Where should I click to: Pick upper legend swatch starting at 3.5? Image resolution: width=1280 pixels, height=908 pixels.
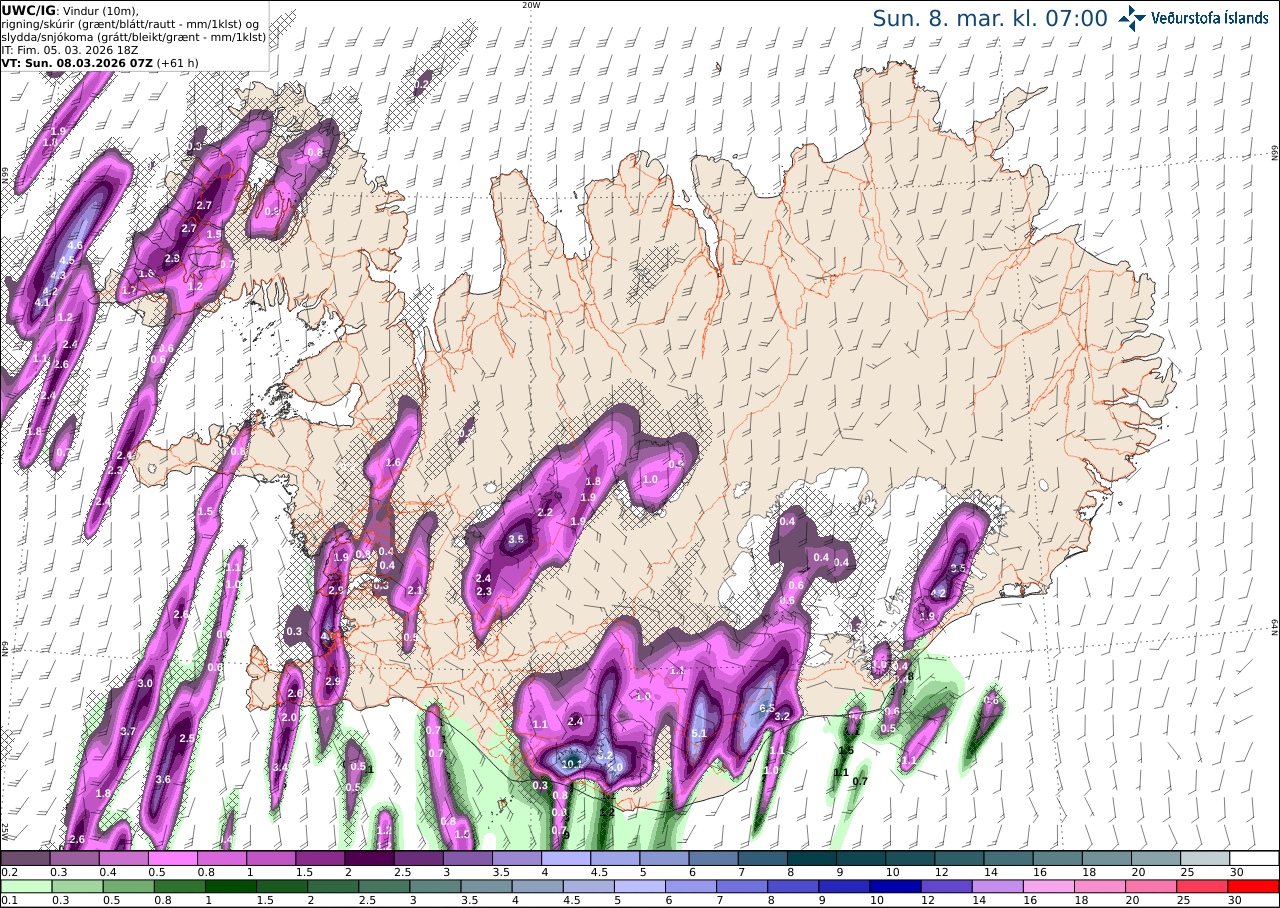pos(517,858)
